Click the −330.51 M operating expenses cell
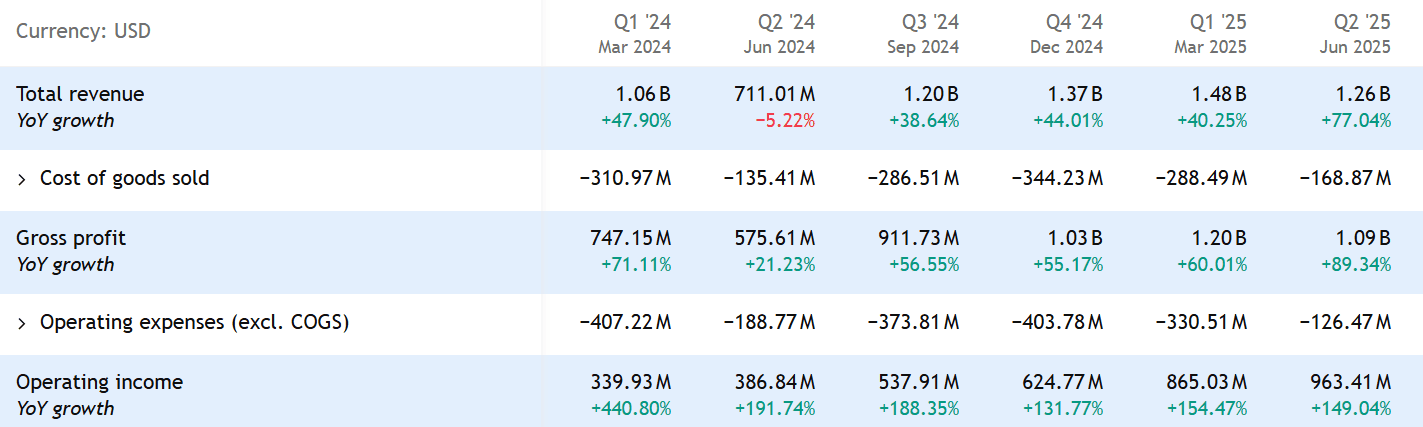This screenshot has width=1423, height=427. click(1201, 323)
